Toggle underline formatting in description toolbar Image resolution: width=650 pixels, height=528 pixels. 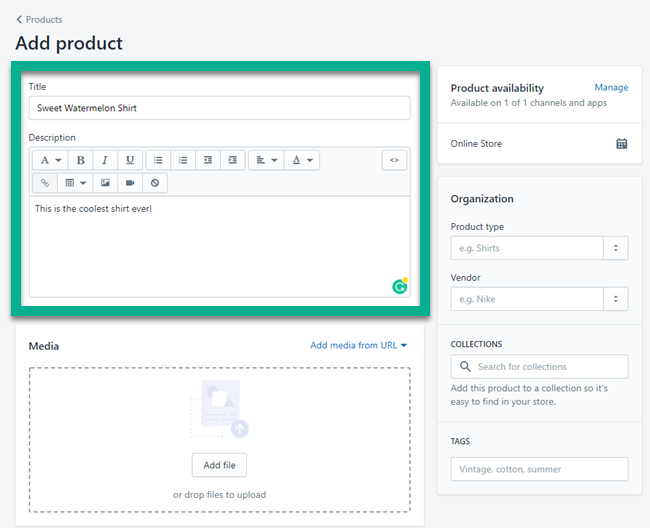click(129, 160)
